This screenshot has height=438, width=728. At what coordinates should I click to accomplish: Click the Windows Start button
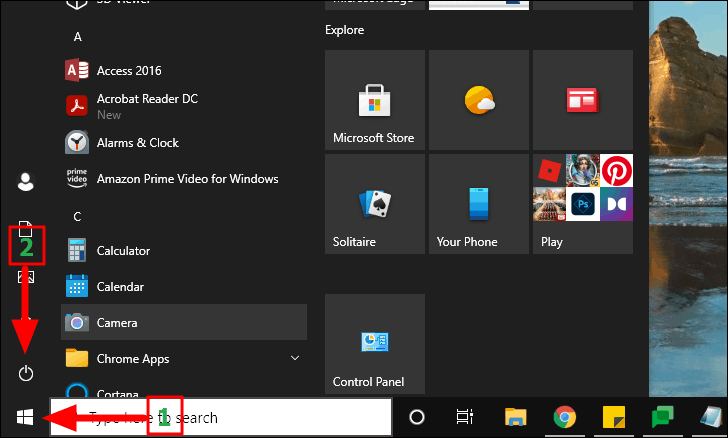[x=25, y=417]
